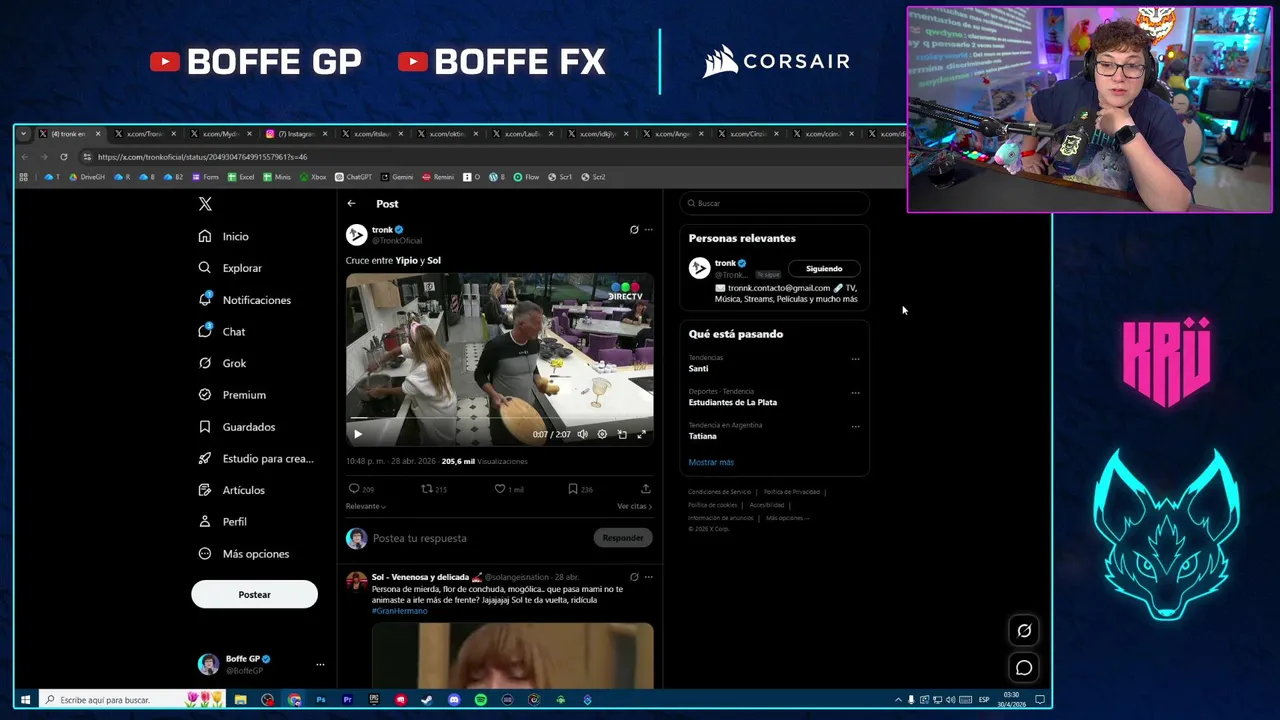Open Remini bookmark

click(x=438, y=177)
